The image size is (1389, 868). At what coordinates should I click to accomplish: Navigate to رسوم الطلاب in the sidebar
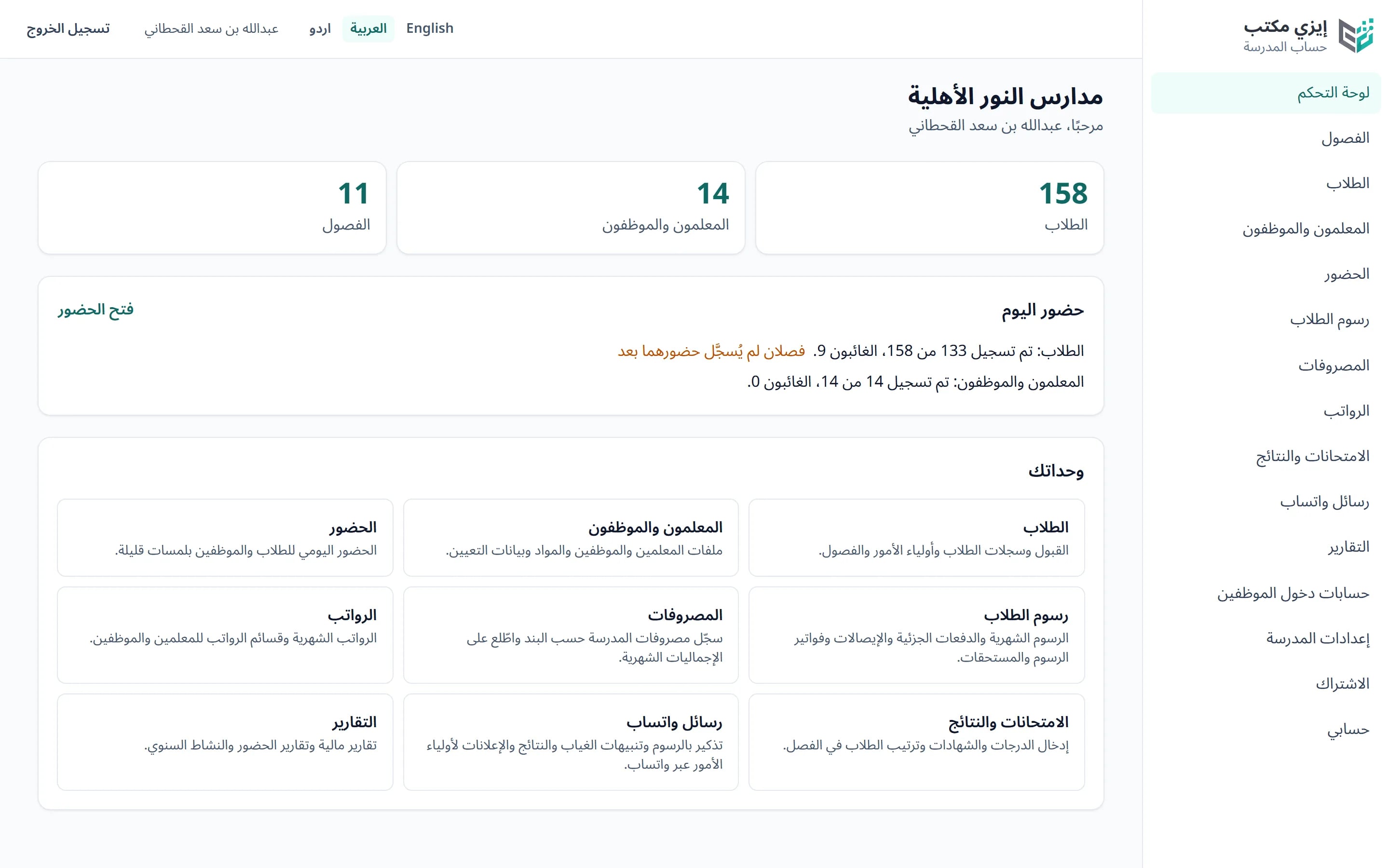(1266, 320)
